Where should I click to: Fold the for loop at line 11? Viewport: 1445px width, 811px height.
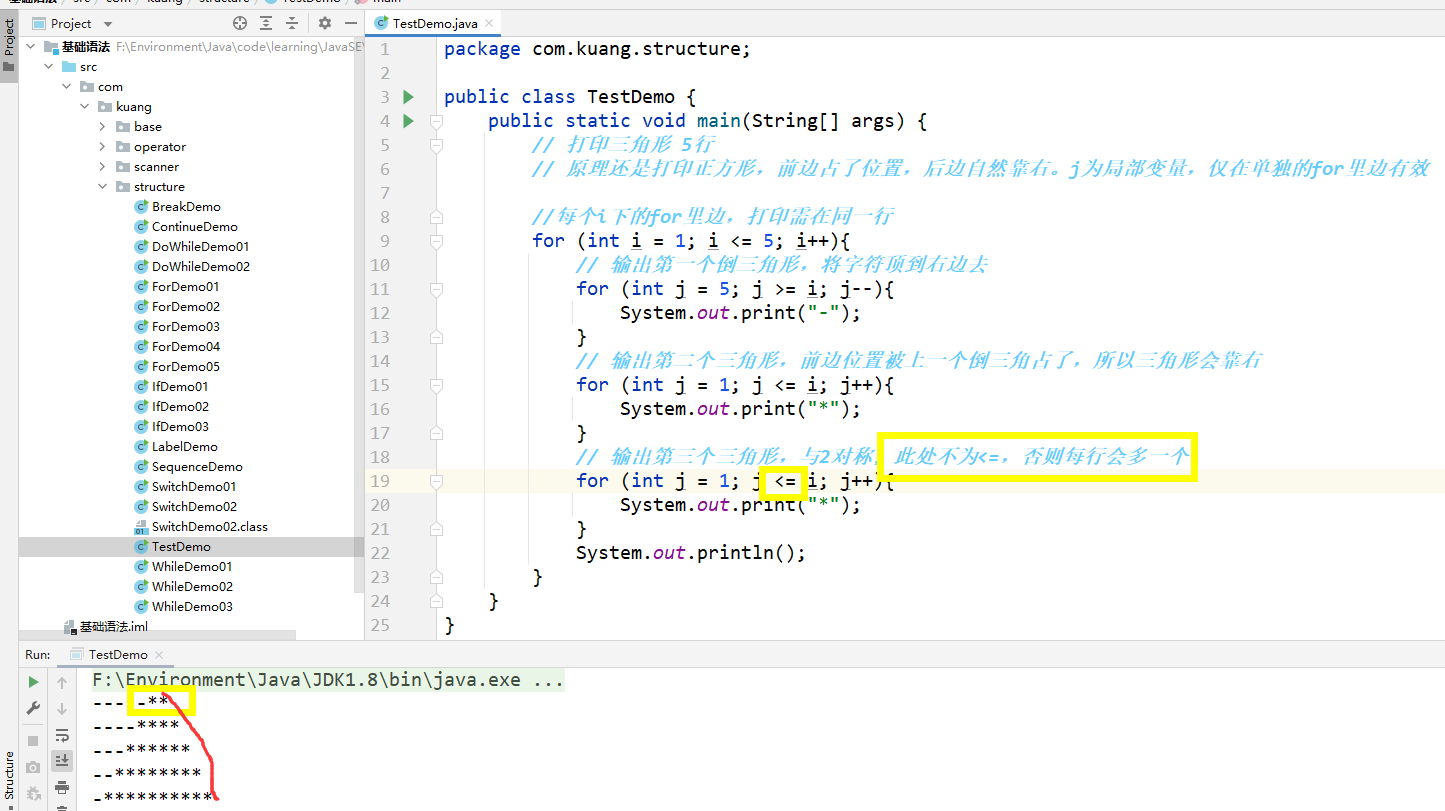click(x=436, y=289)
